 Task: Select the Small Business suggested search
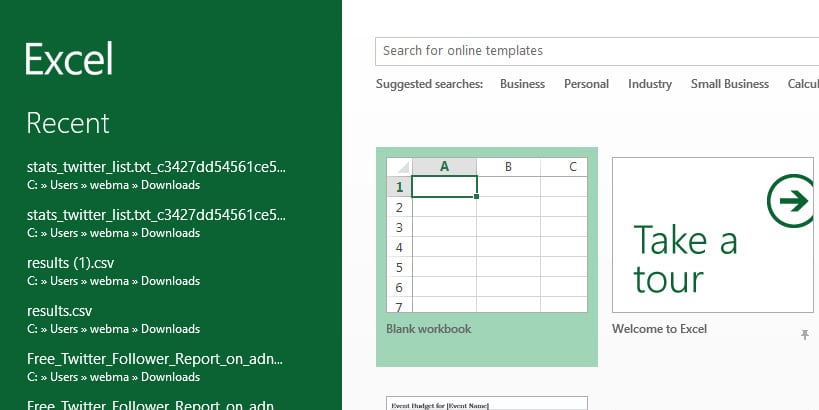pos(730,84)
